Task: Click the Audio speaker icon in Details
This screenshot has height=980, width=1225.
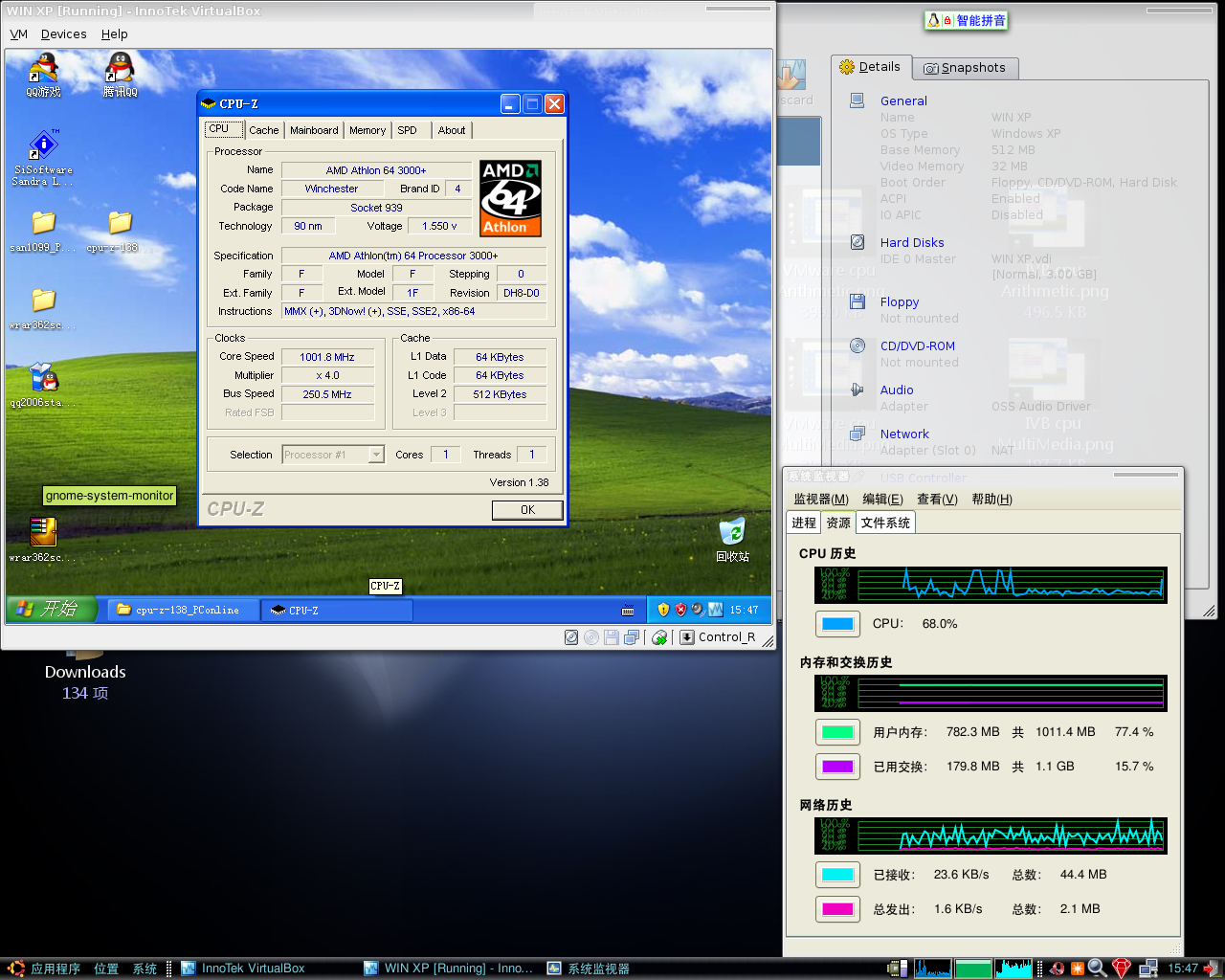Action: coord(857,390)
